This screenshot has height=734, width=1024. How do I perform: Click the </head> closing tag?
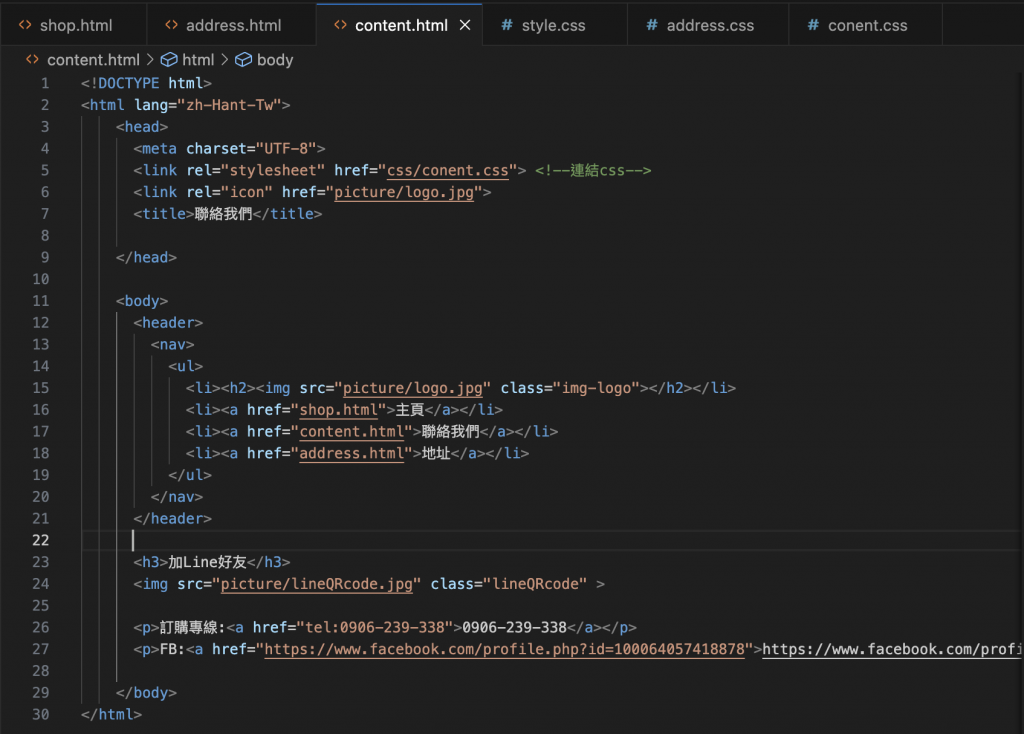[146, 257]
